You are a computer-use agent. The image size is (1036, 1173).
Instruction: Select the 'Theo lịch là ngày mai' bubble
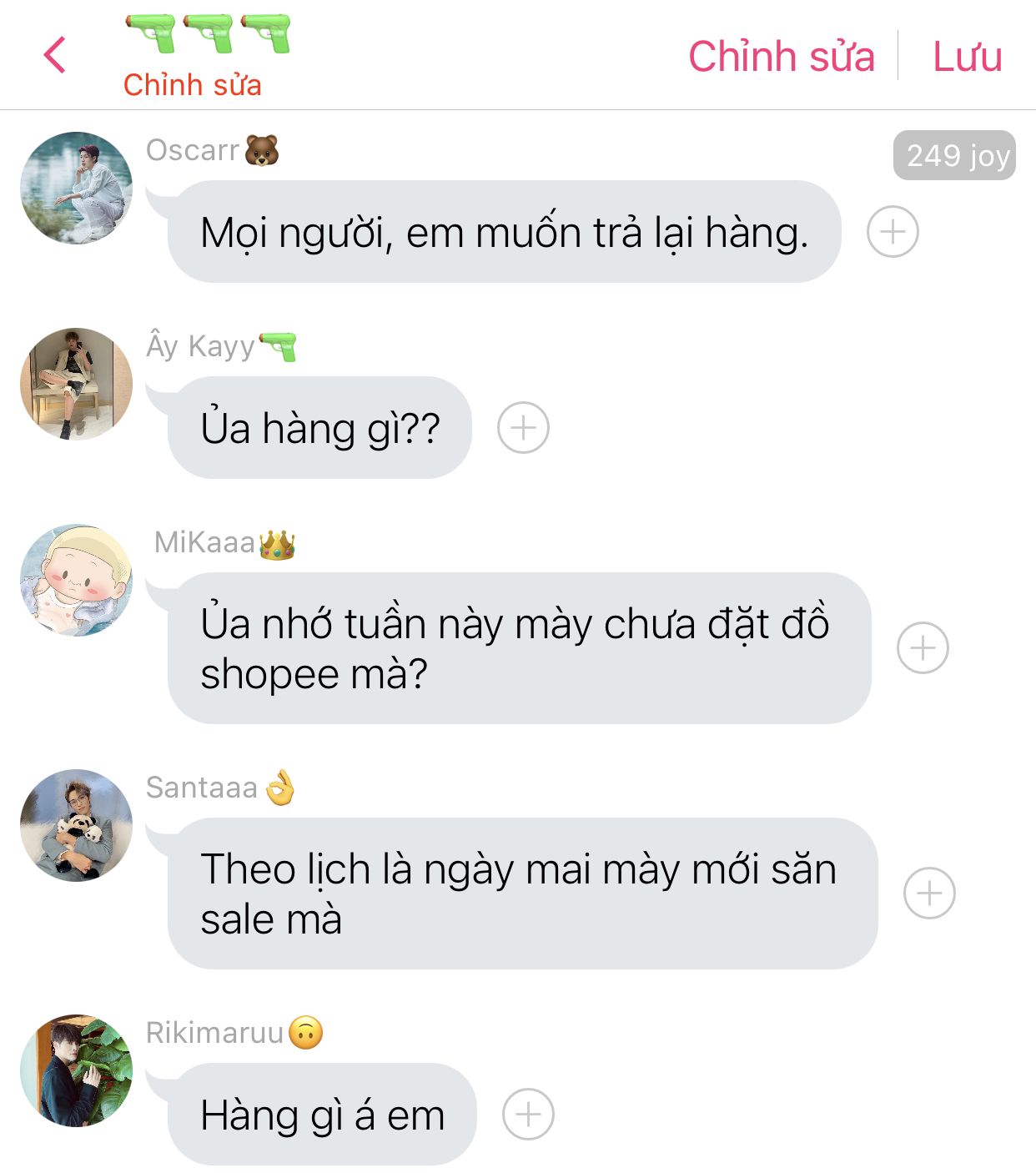523,894
